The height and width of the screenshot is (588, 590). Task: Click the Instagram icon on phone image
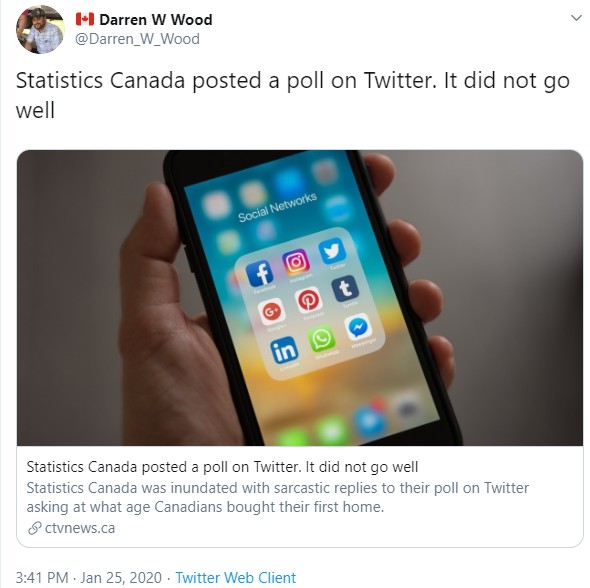point(297,261)
